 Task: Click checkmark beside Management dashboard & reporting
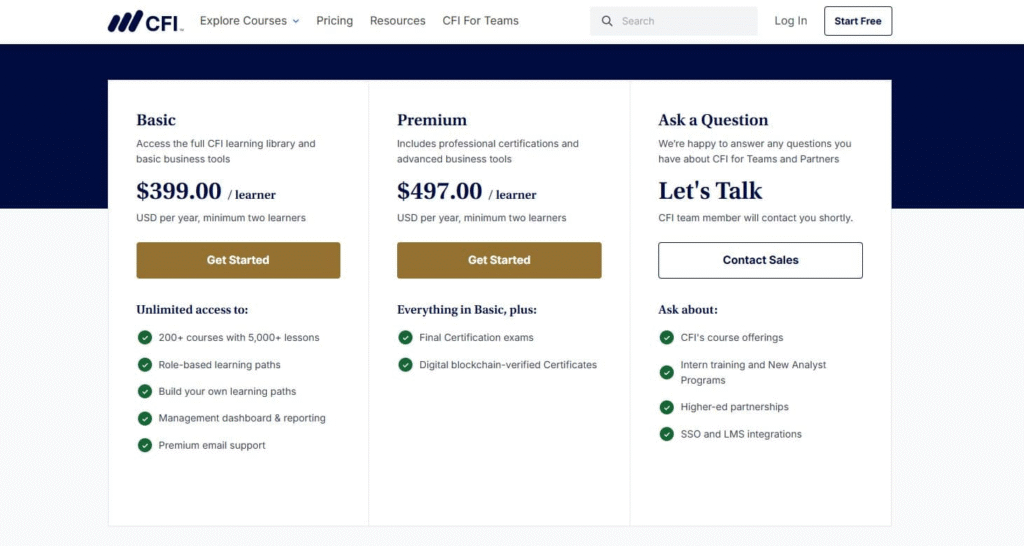coord(144,418)
